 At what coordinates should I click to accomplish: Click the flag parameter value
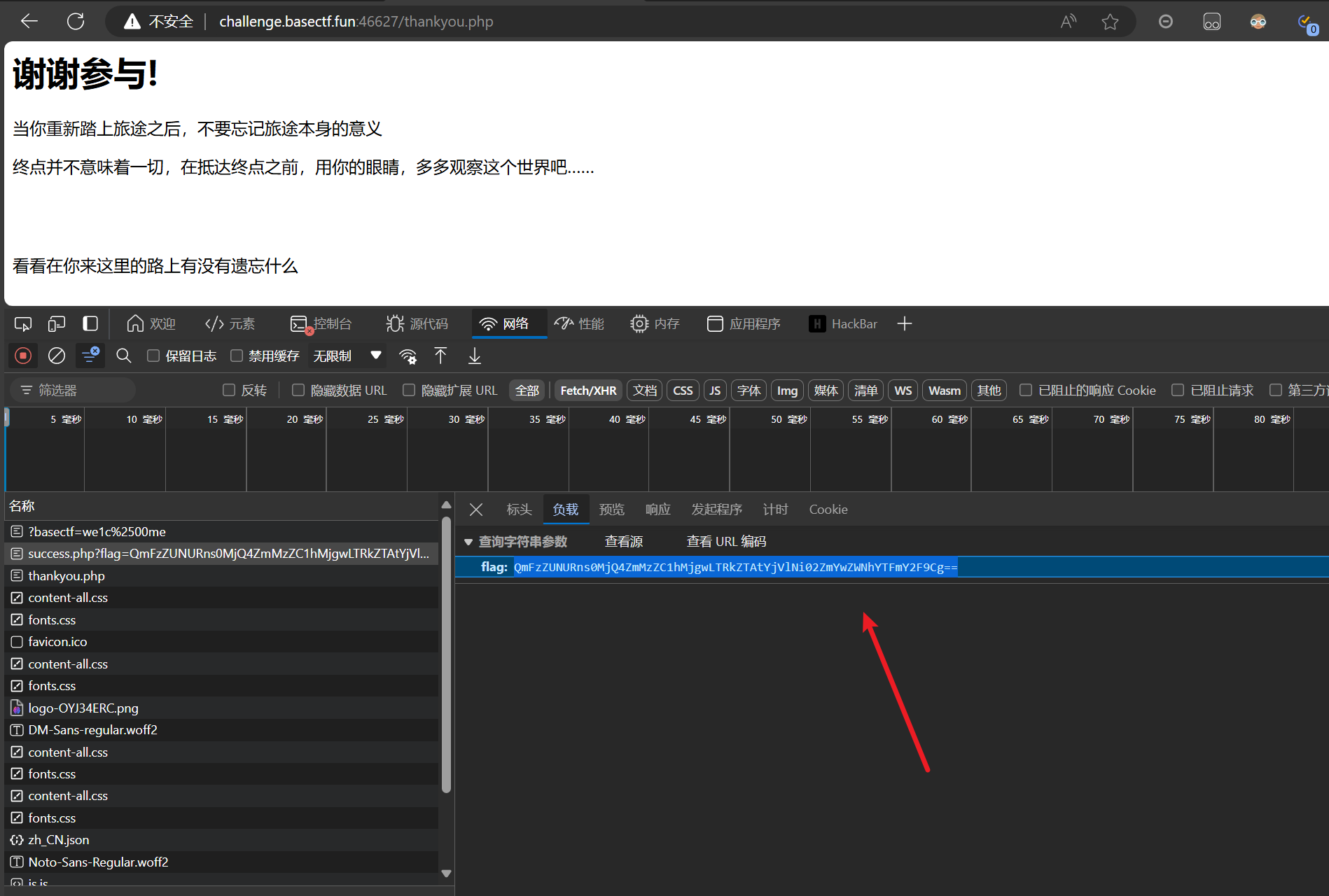tap(735, 567)
